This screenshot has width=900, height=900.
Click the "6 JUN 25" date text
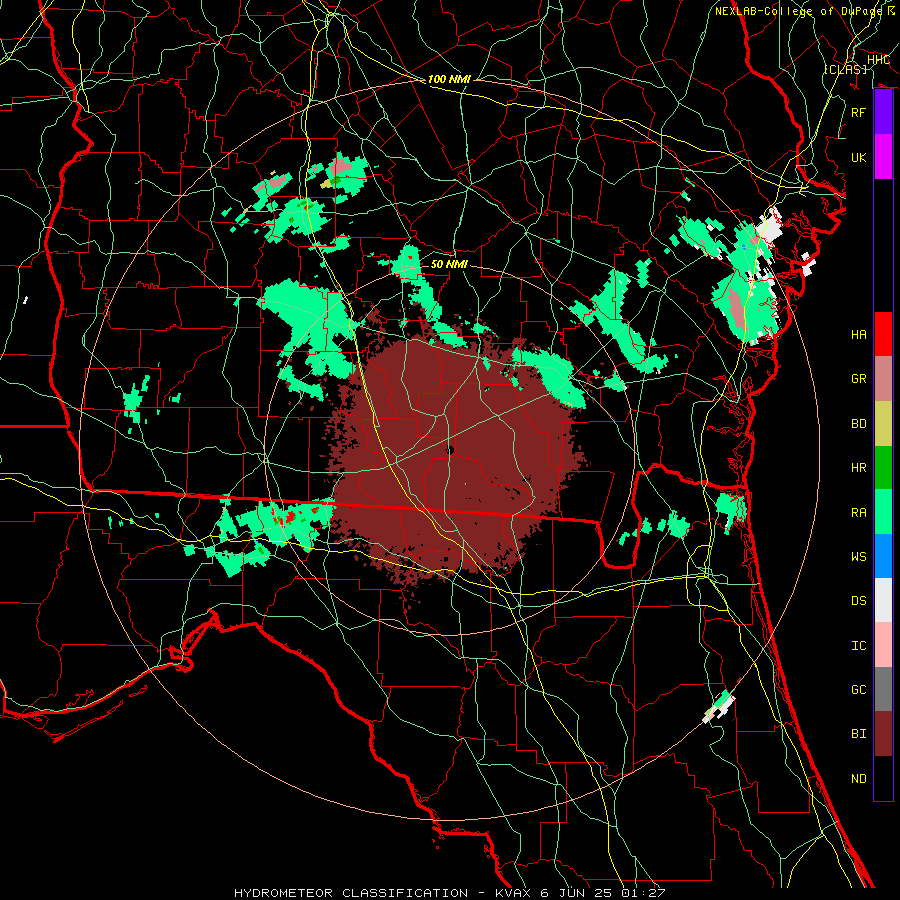pyautogui.click(x=576, y=893)
